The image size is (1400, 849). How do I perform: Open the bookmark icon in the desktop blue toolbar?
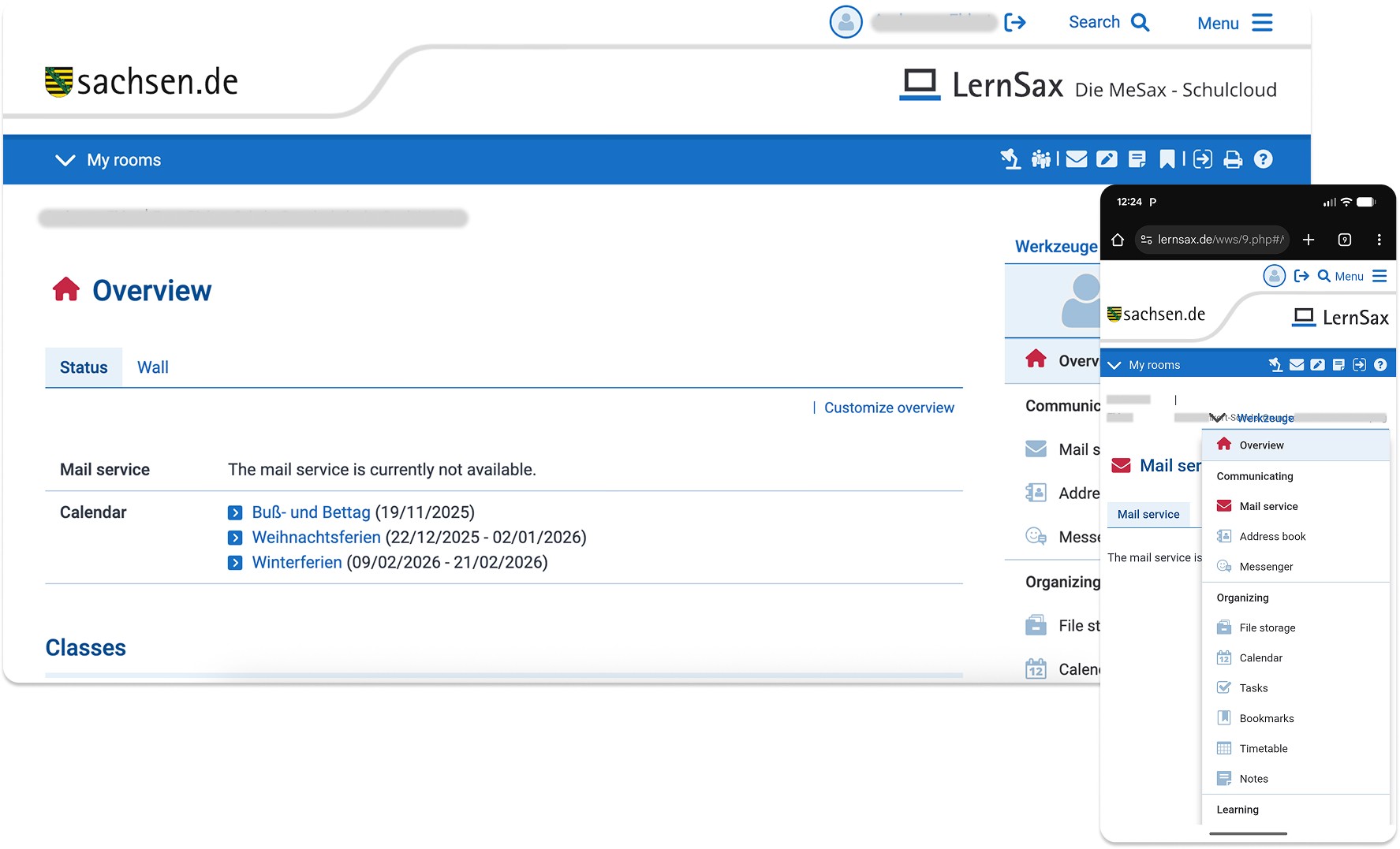coord(1167,159)
